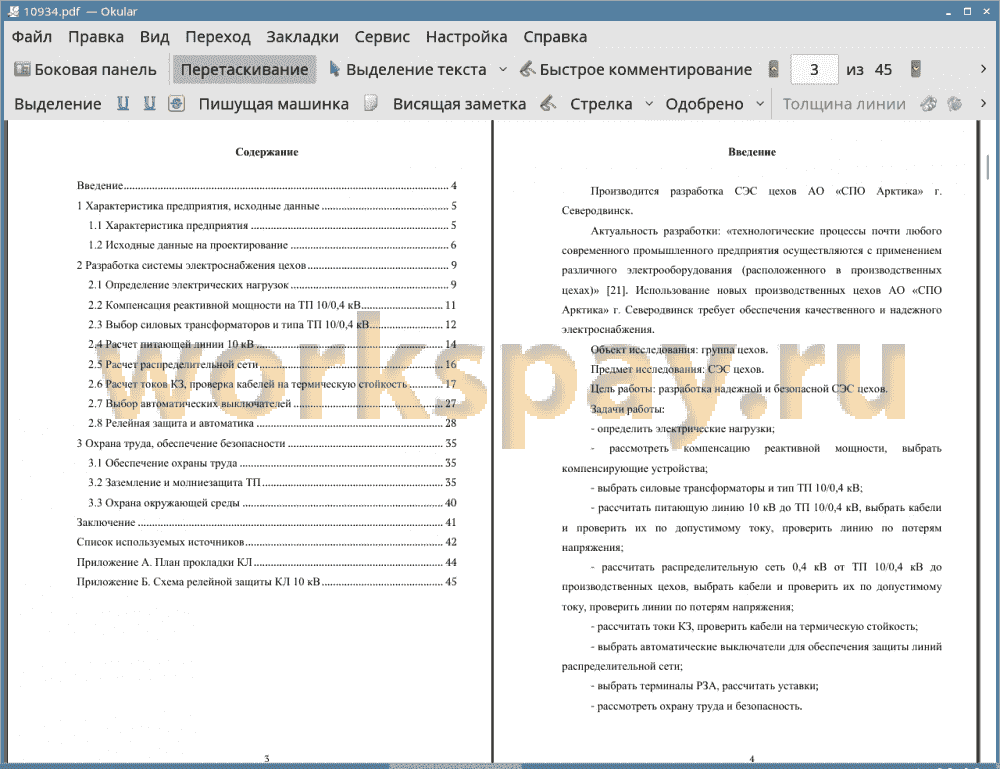The image size is (1000, 769).
Task: Click contents entry '3.2 Заземление и молниезащита ТП'
Action: tap(272, 482)
